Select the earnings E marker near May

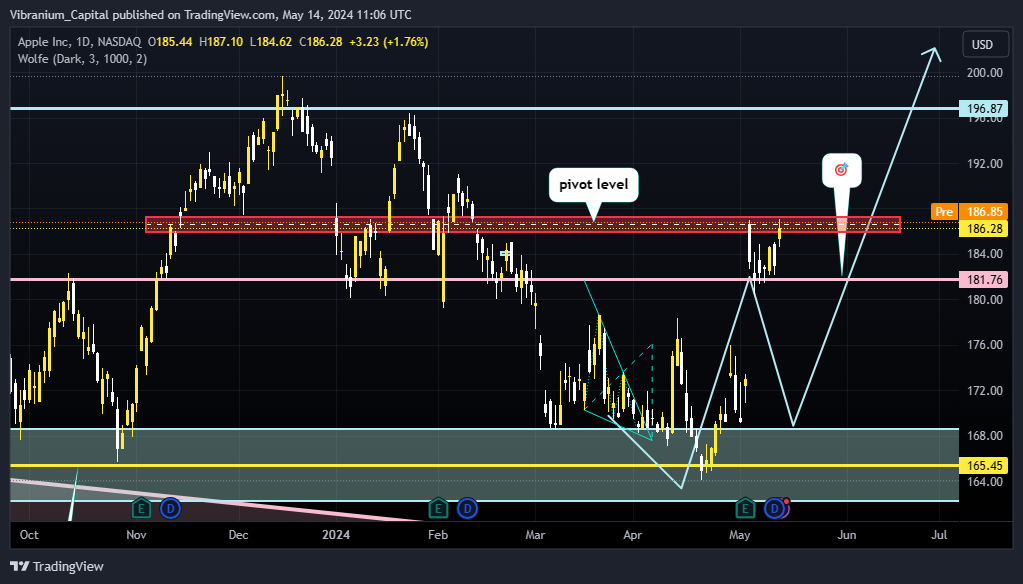(x=745, y=508)
